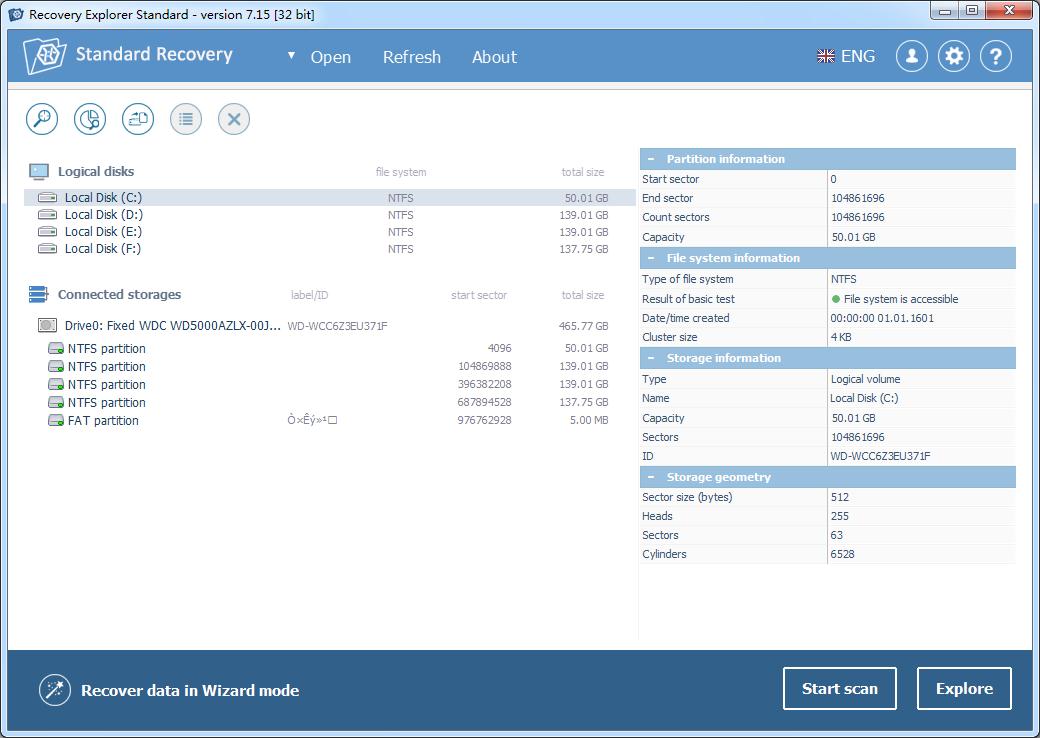Image resolution: width=1040 pixels, height=738 pixels.
Task: Click the Connected storages stack icon
Action: (x=38, y=294)
